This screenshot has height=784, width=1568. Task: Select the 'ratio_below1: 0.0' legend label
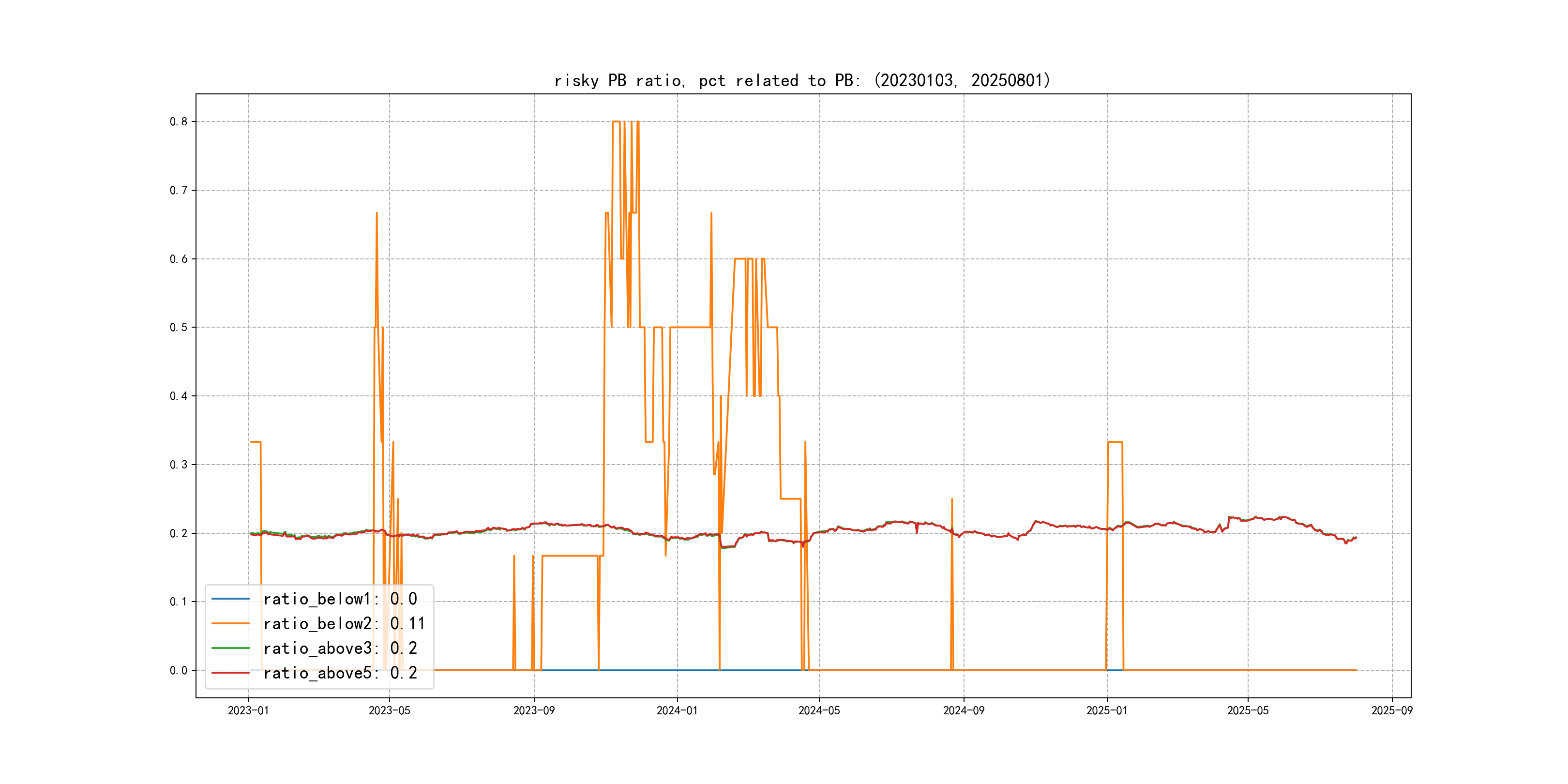click(x=340, y=599)
